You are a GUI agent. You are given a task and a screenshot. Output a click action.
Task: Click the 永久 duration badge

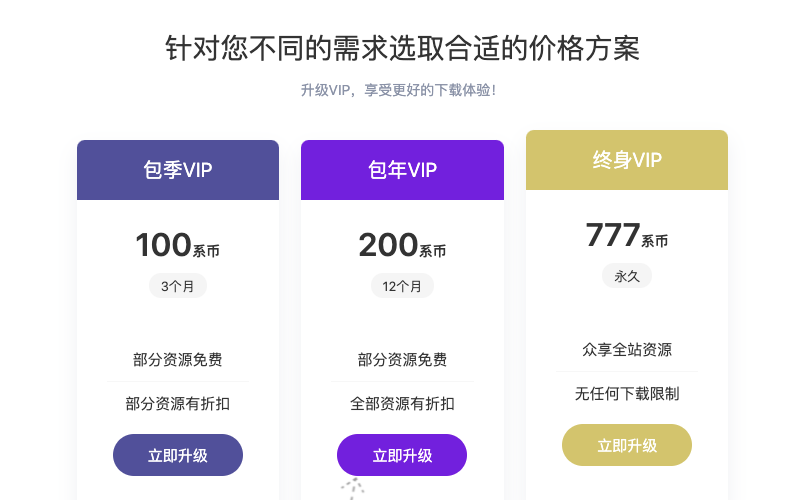(627, 276)
